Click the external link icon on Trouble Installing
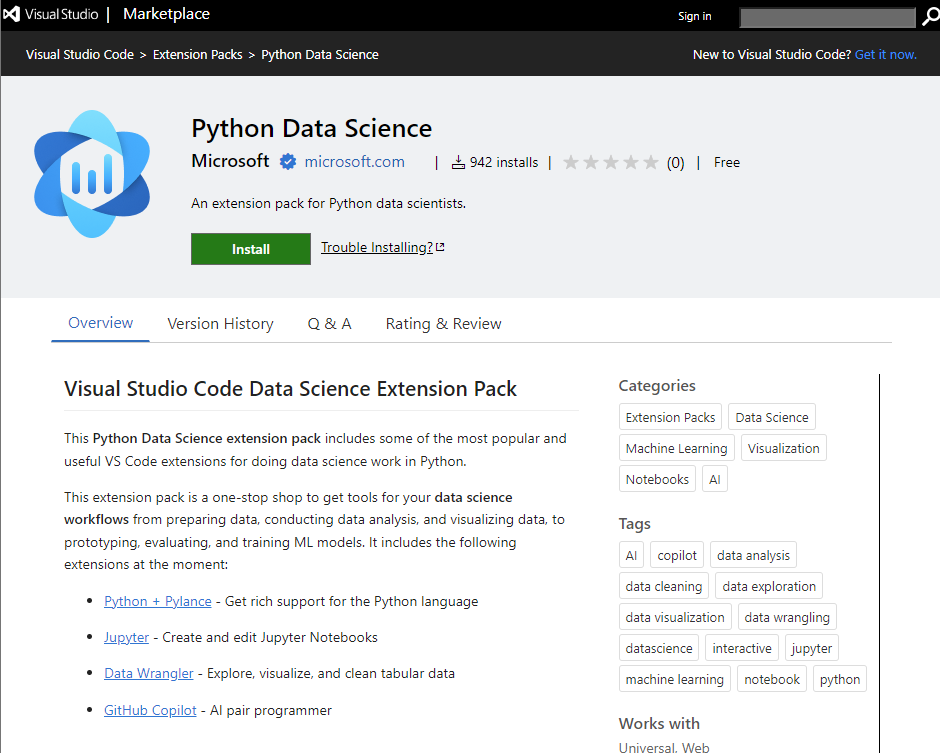Screen dimensions: 940x753 pyautogui.click(x=440, y=245)
